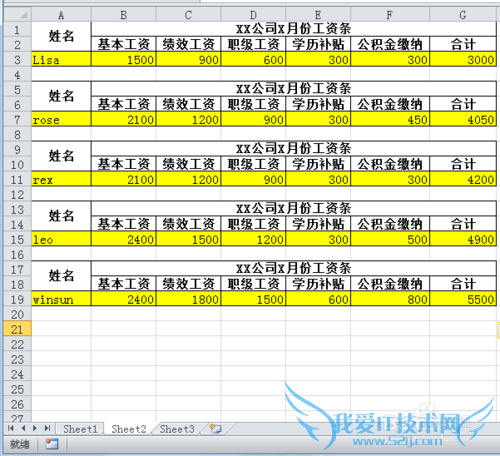
Task: Select leo's total cell 4900
Action: 463,239
